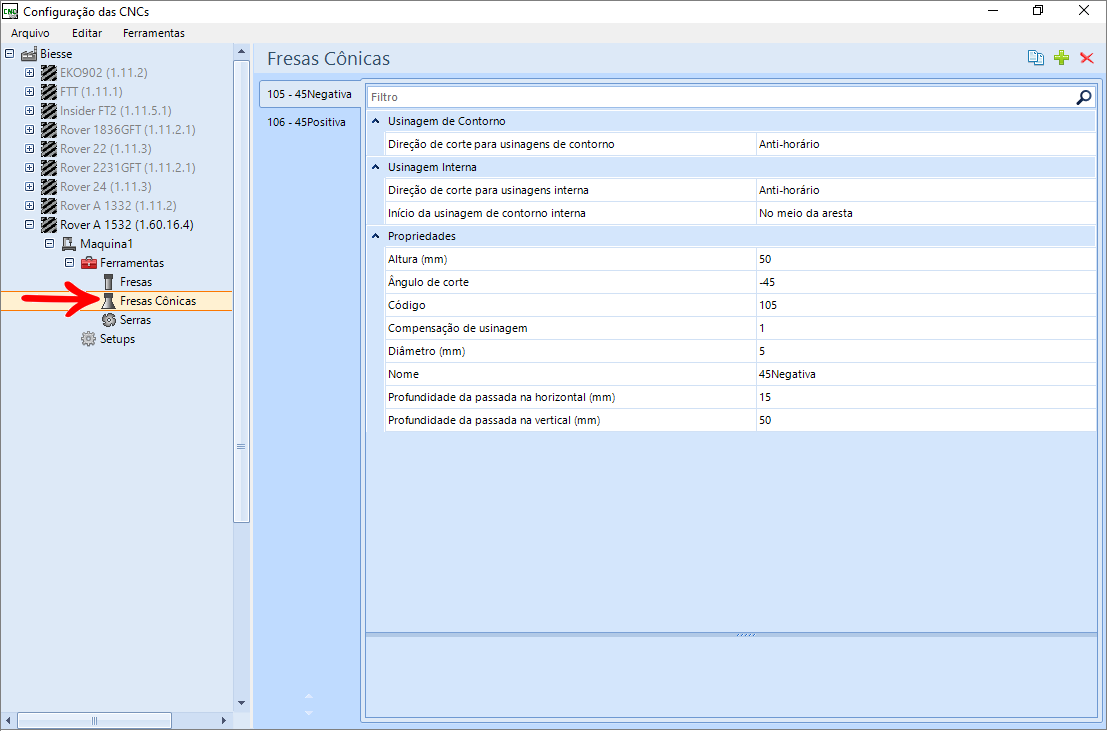Click the Fresas Cônicas conical cutter icon
1109x734 pixels.
108,301
